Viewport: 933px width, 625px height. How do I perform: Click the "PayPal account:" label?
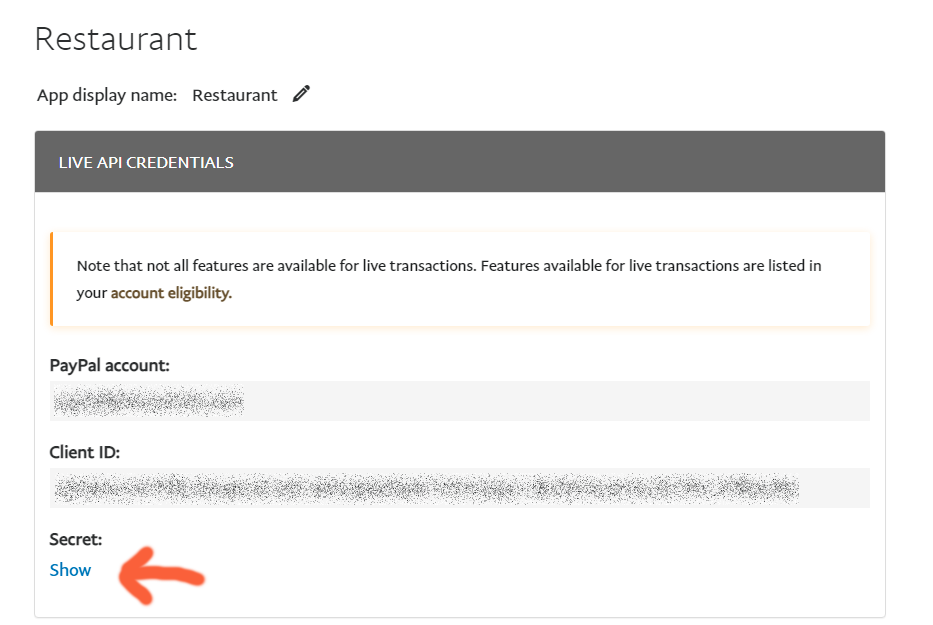pyautogui.click(x=109, y=365)
